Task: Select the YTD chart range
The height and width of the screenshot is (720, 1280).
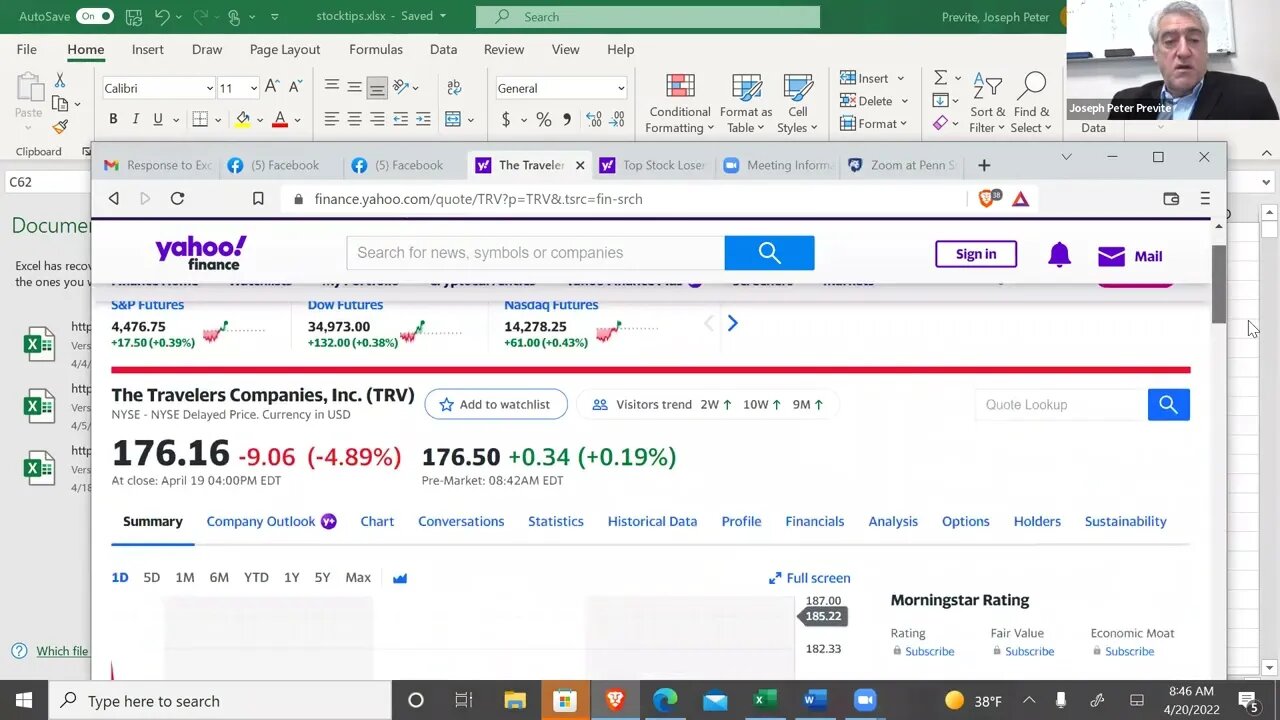Action: tap(256, 578)
